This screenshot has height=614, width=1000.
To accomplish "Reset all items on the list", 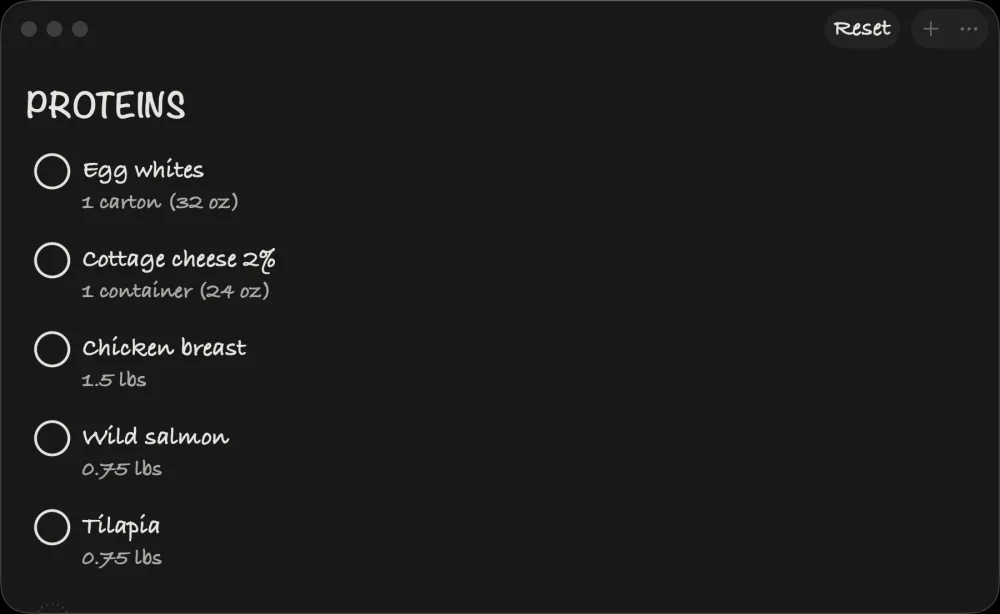I will (862, 28).
